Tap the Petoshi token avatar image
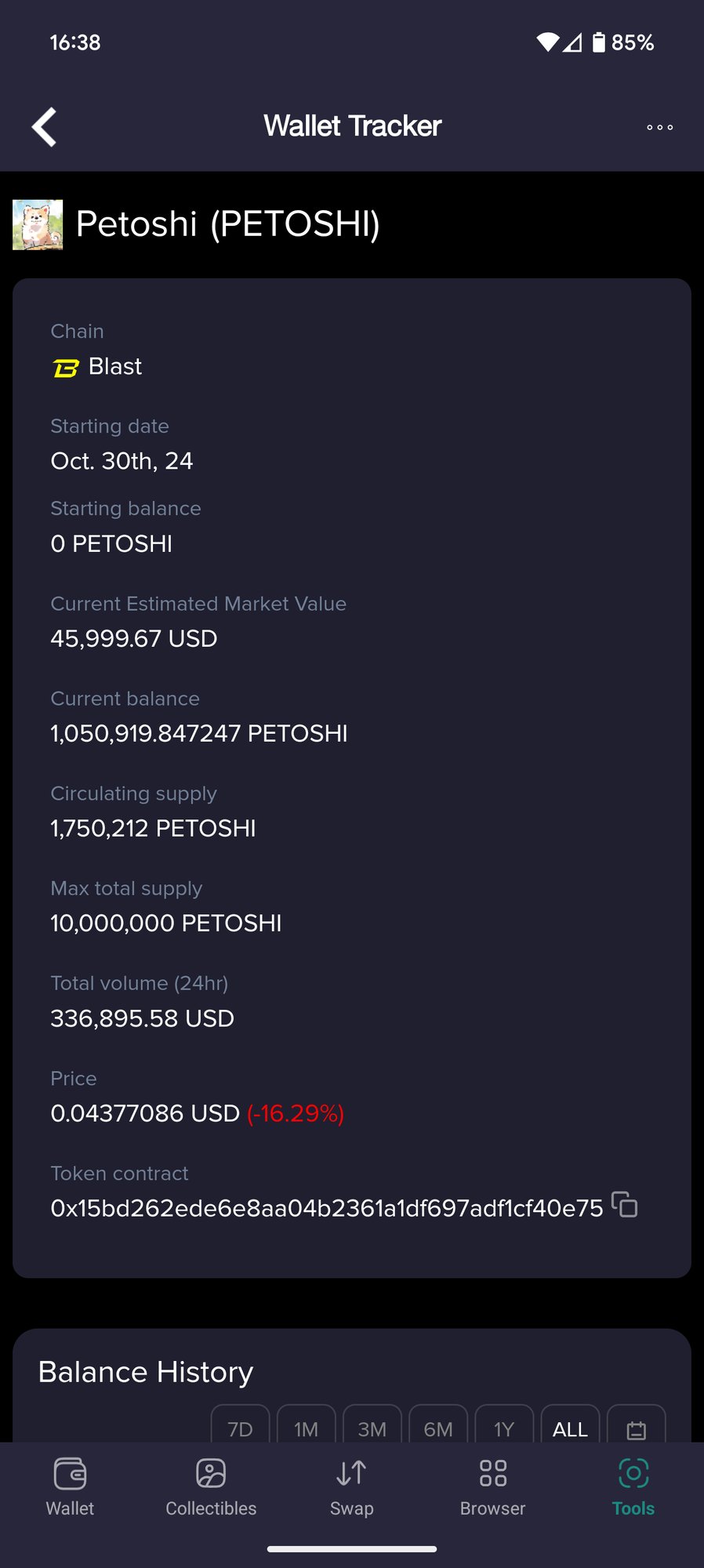 click(x=38, y=224)
